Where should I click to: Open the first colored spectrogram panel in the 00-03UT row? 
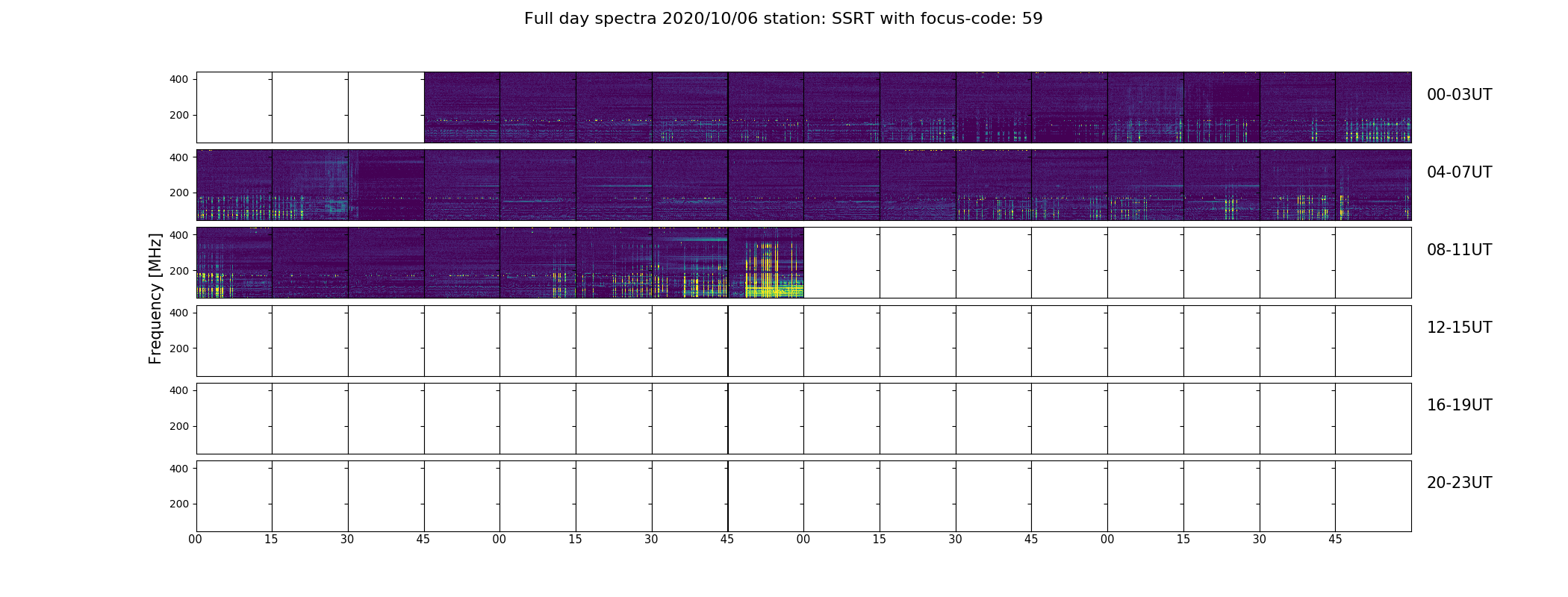tap(462, 107)
